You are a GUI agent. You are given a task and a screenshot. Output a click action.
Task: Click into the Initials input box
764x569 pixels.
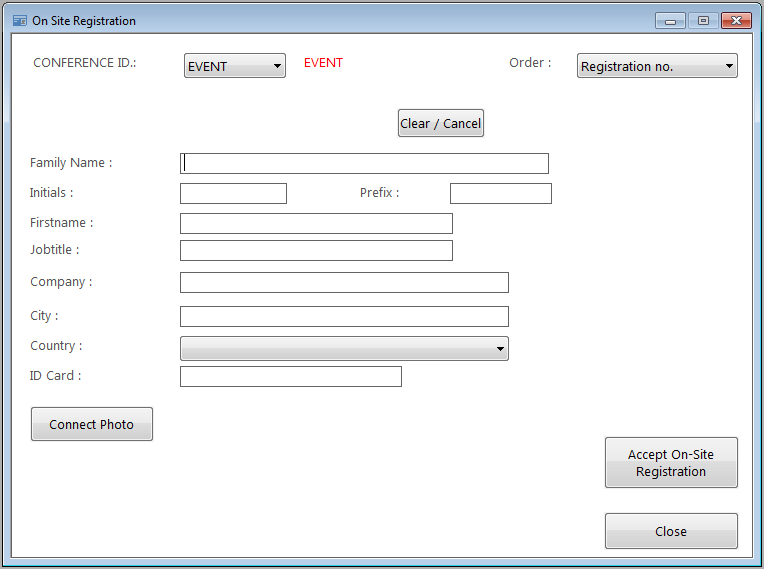[233, 193]
